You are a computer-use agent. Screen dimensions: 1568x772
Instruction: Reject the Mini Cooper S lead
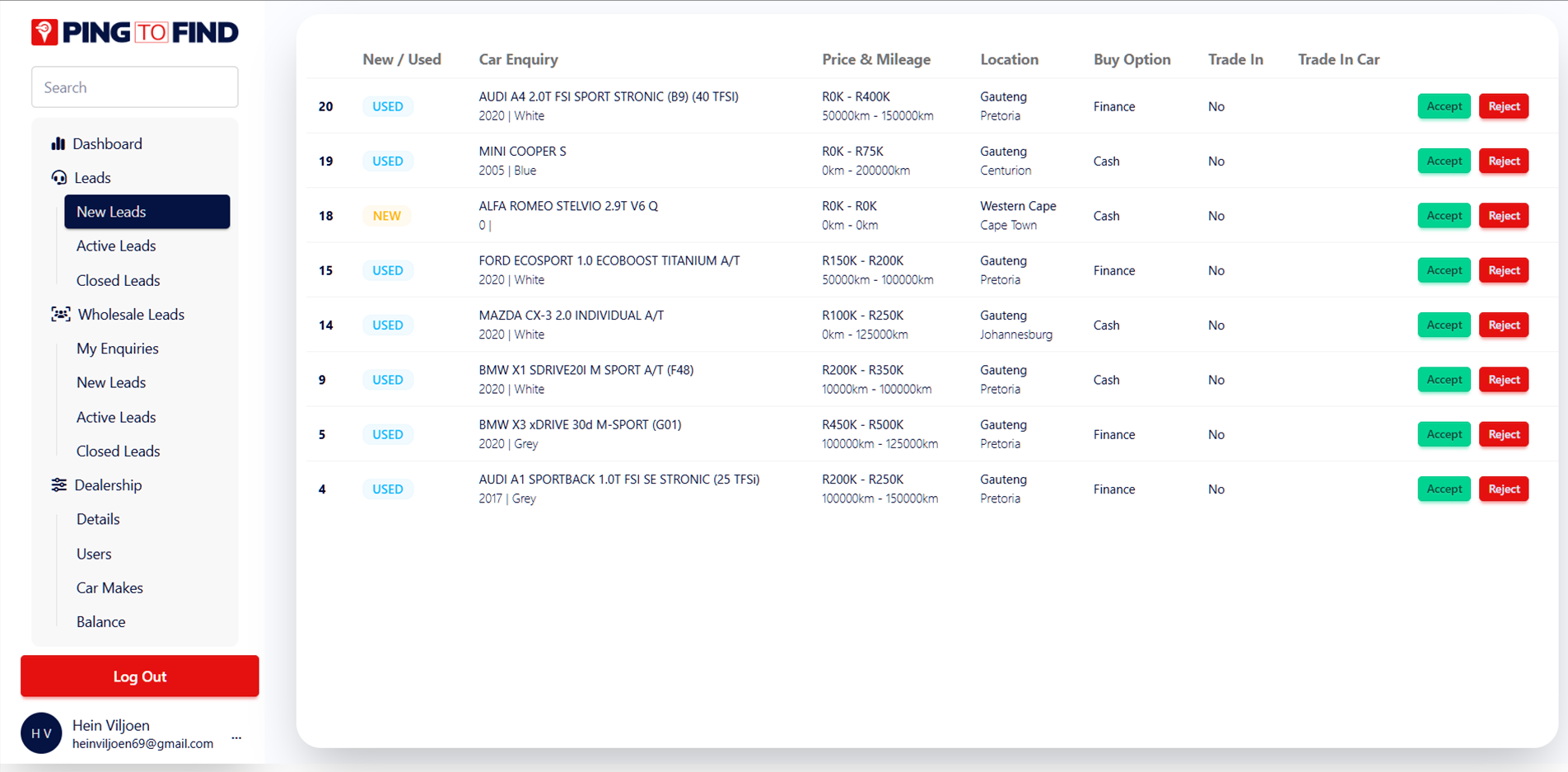(1503, 161)
